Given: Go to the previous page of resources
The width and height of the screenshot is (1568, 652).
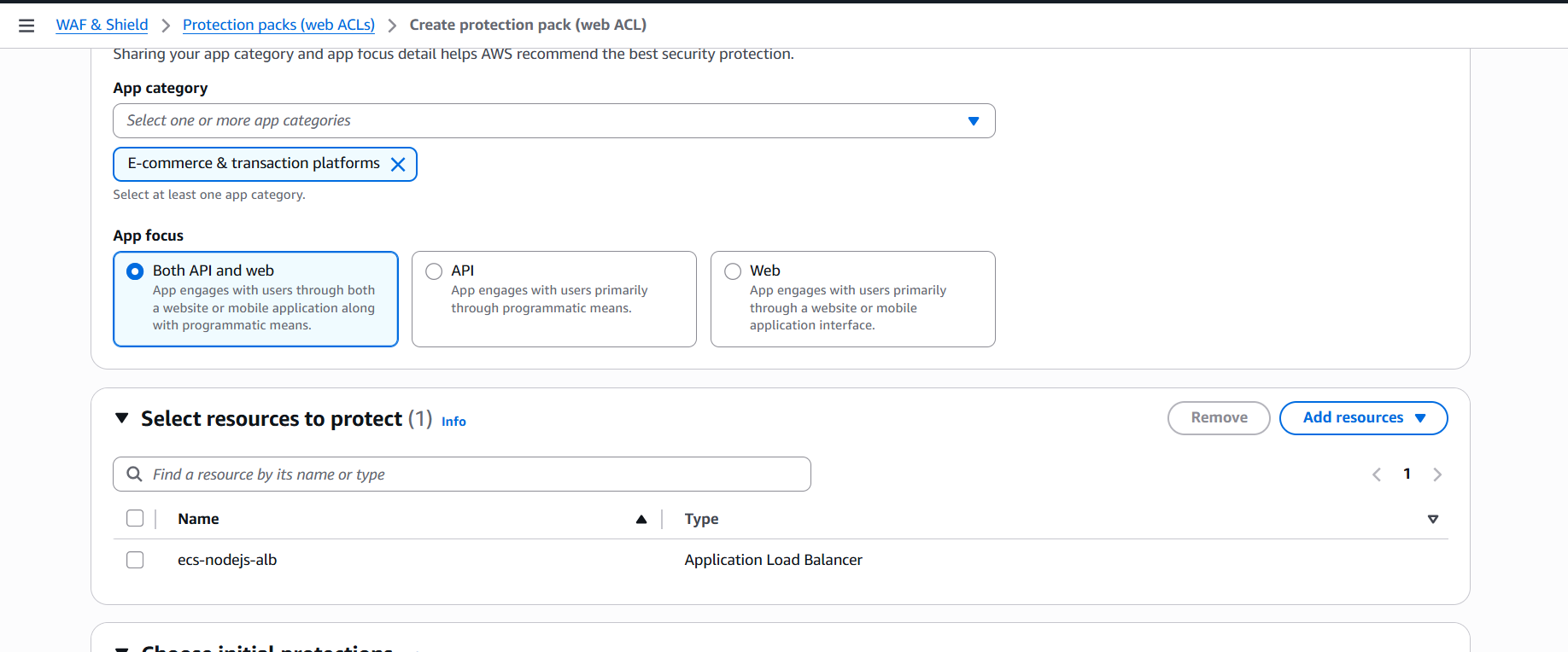Looking at the screenshot, I should (1376, 474).
